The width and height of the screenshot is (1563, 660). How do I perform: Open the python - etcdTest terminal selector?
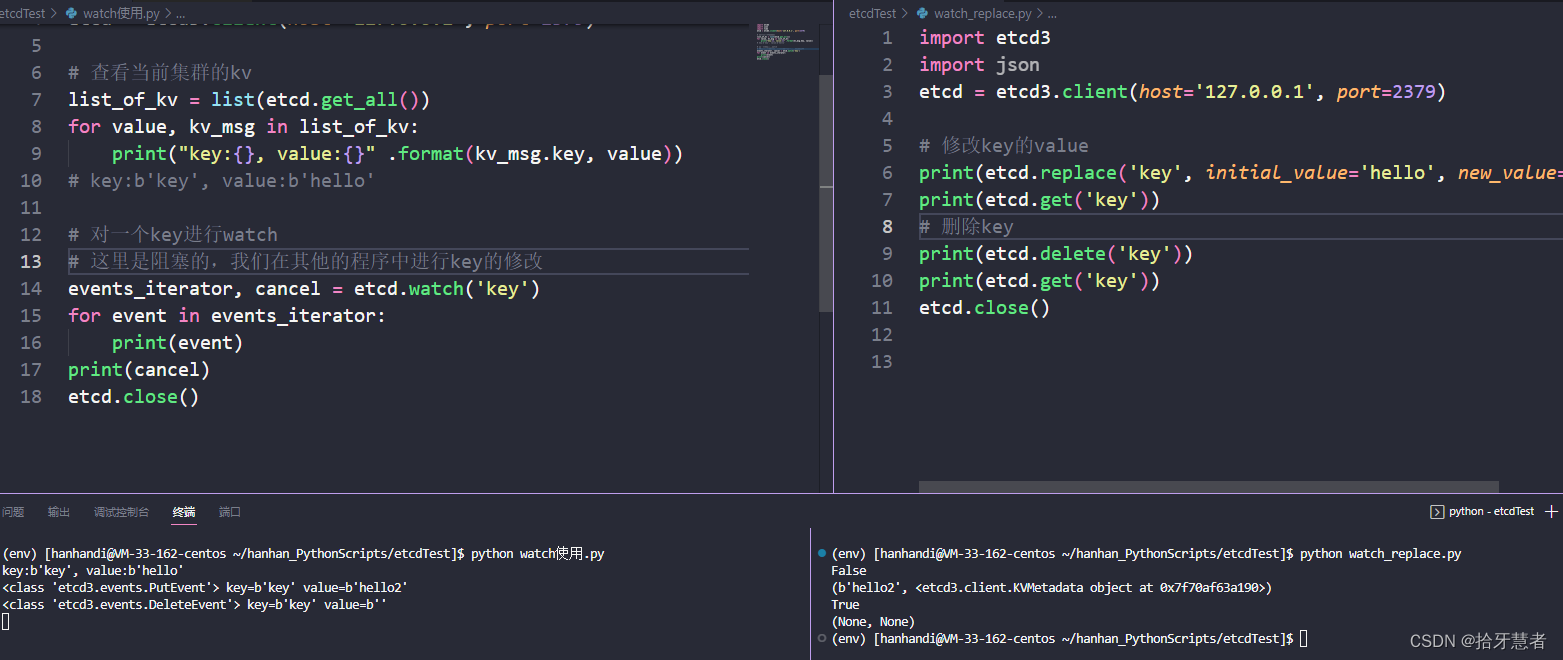1482,511
